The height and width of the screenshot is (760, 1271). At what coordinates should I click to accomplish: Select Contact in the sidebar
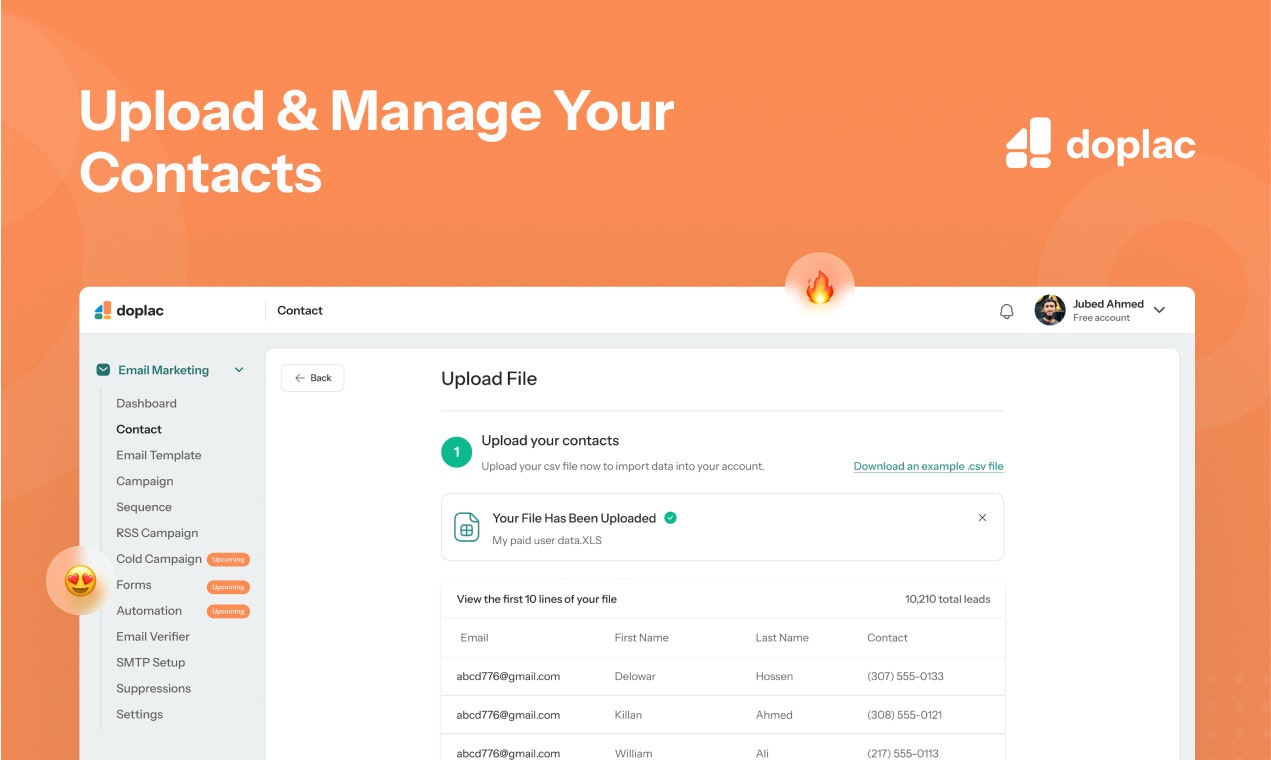139,429
